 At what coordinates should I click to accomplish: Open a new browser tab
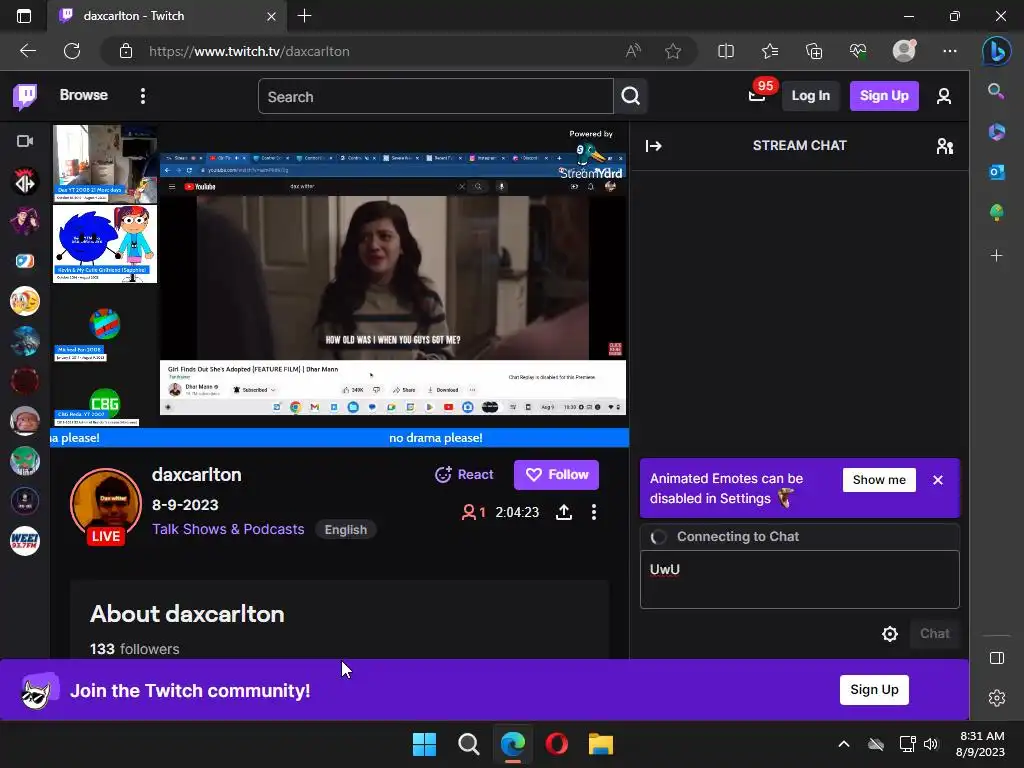(304, 16)
